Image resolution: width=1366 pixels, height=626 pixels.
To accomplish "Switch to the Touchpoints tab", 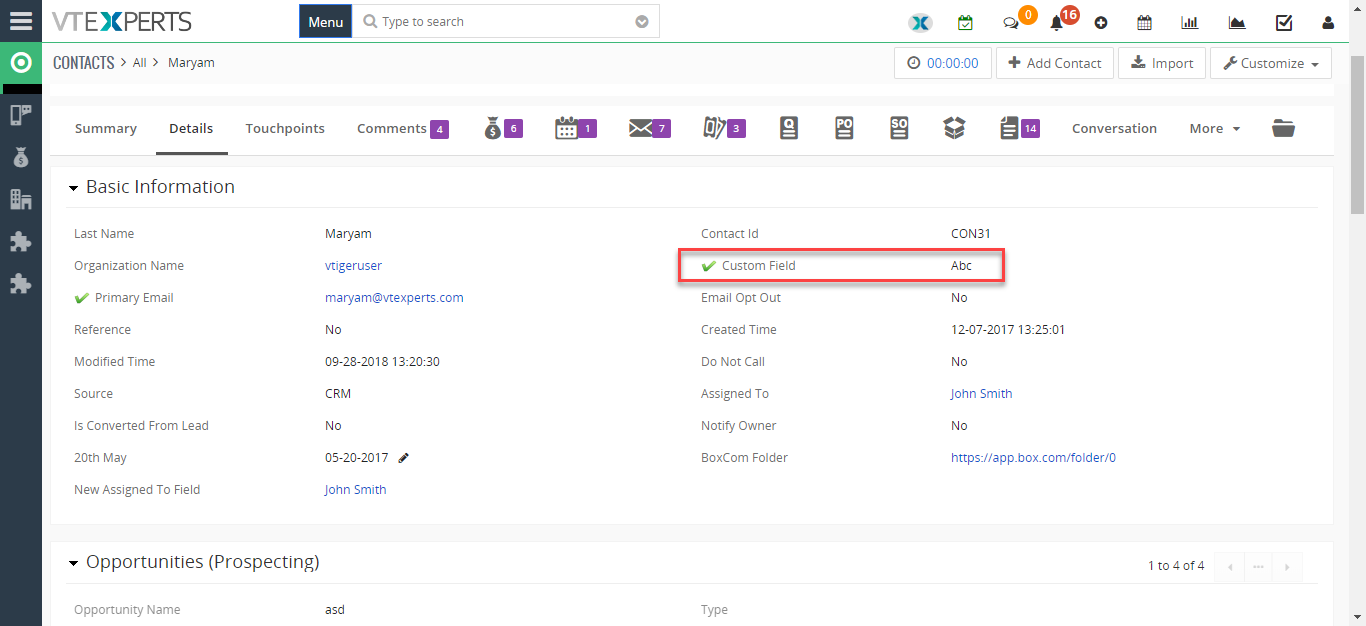I will click(285, 128).
